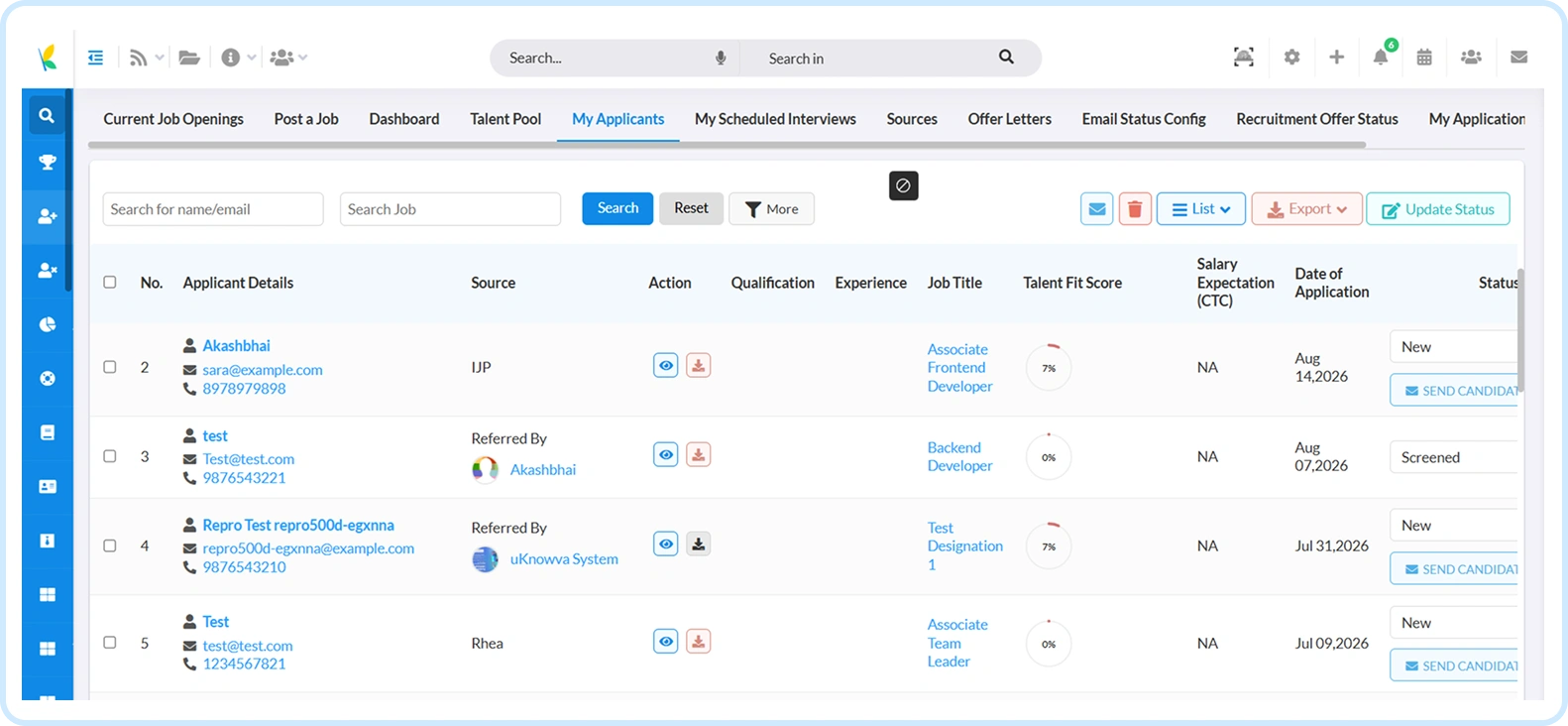View Akashbhai application with eye icon
This screenshot has width=1568, height=726.
coord(666,366)
